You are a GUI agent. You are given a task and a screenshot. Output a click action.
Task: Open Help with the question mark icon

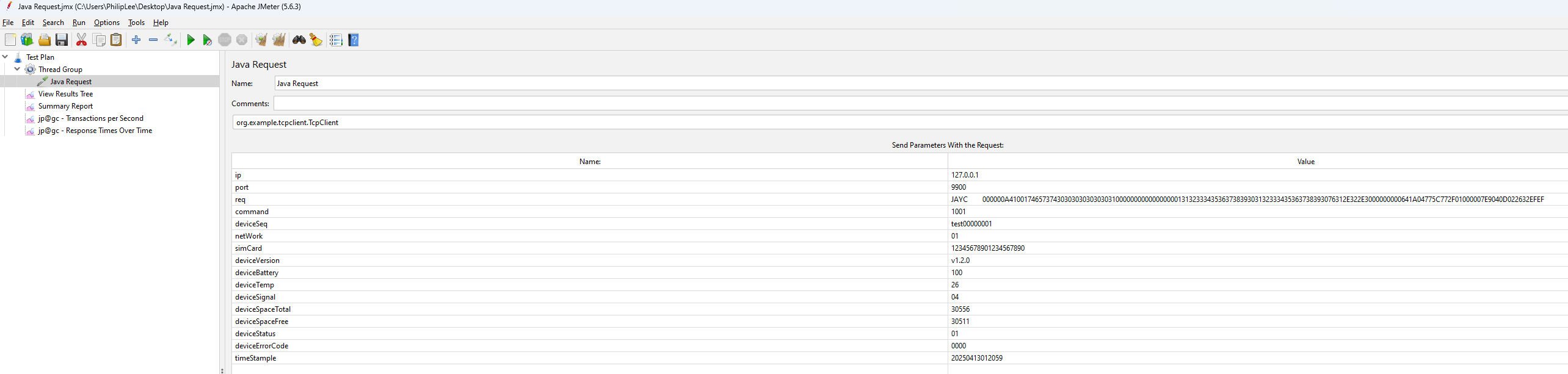(354, 40)
